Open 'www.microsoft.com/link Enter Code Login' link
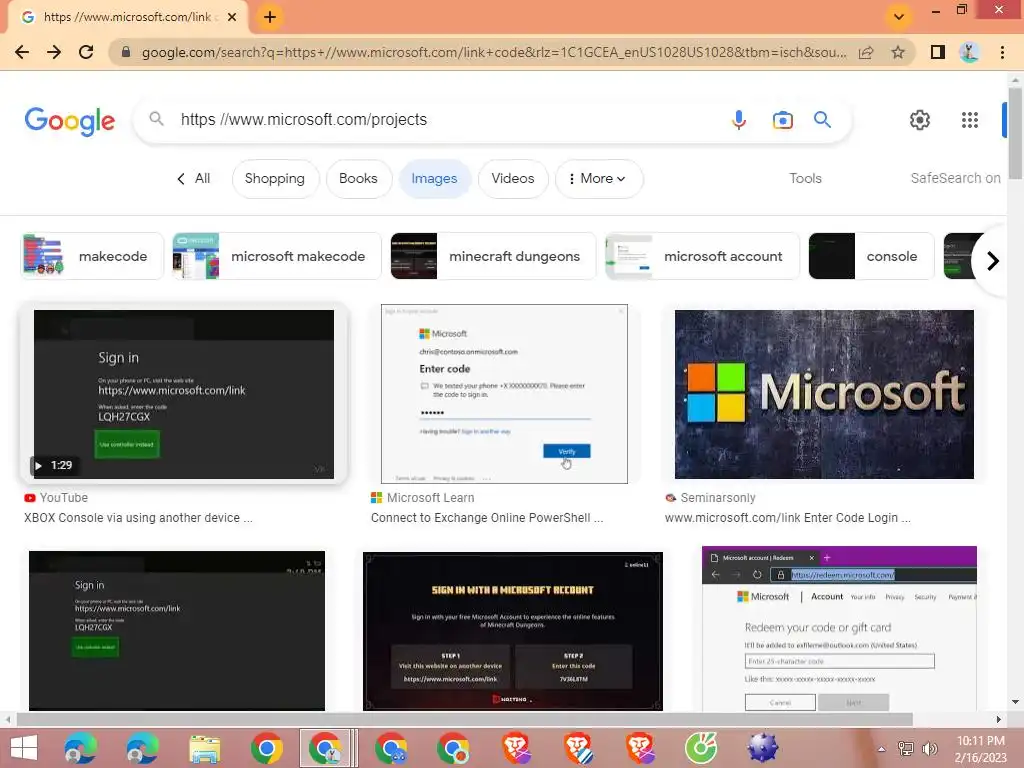This screenshot has height=768, width=1024. click(788, 518)
